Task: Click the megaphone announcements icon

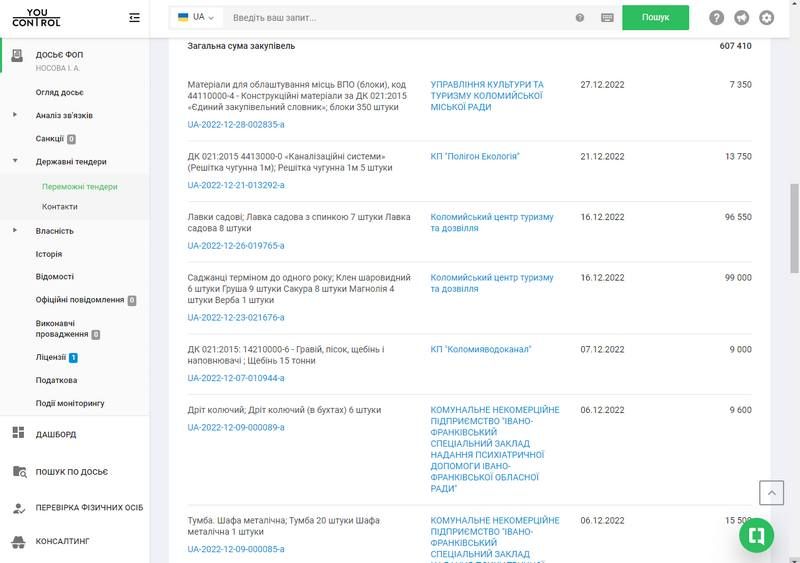Action: click(x=741, y=18)
